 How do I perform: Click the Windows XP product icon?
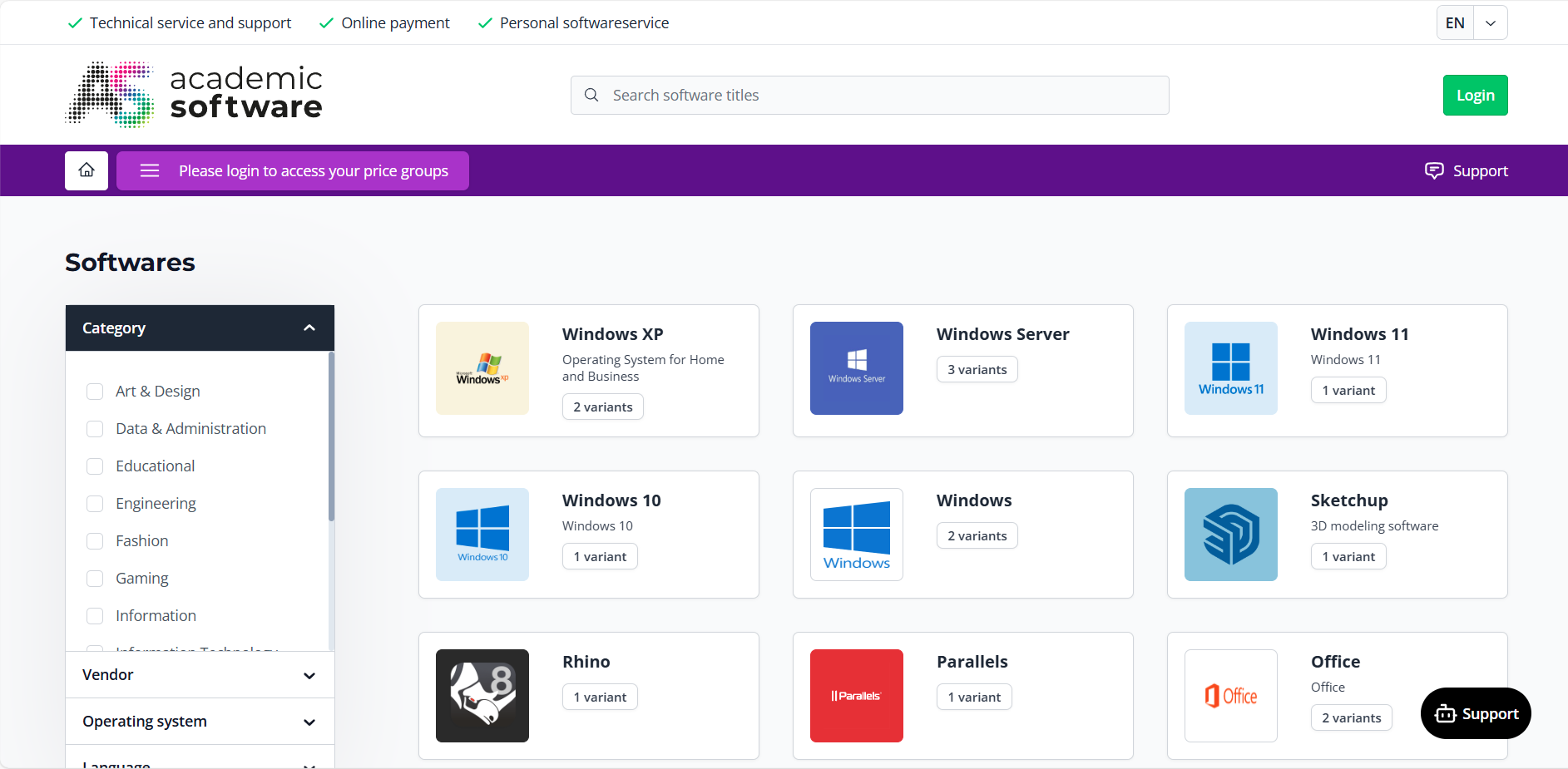(482, 368)
